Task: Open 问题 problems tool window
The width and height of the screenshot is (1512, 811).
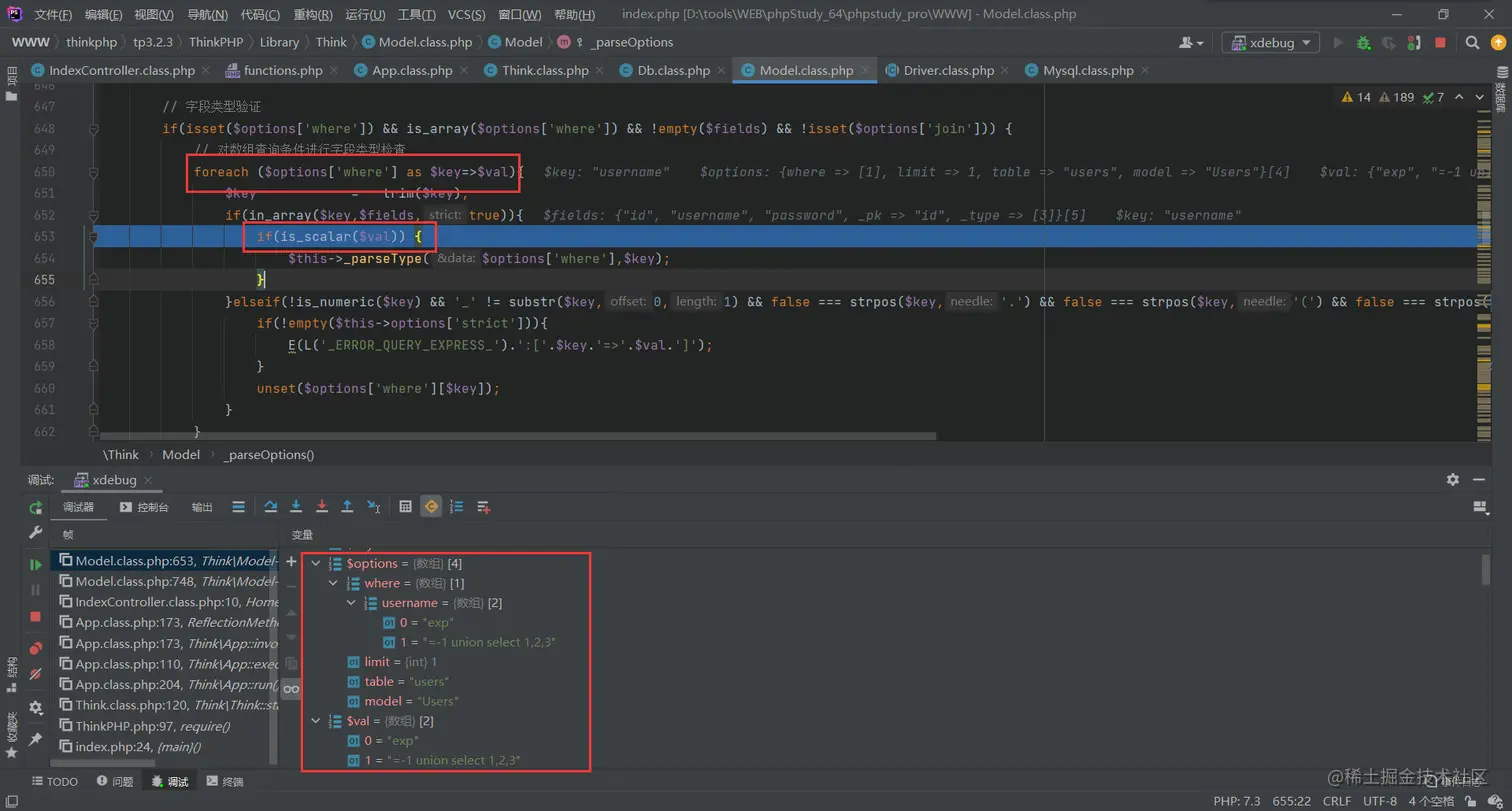Action: [x=115, y=781]
